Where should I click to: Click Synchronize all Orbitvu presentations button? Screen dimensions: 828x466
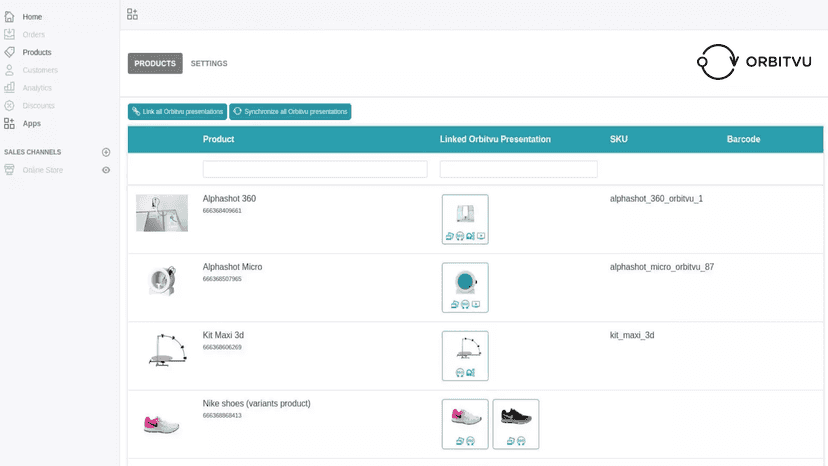pos(290,111)
